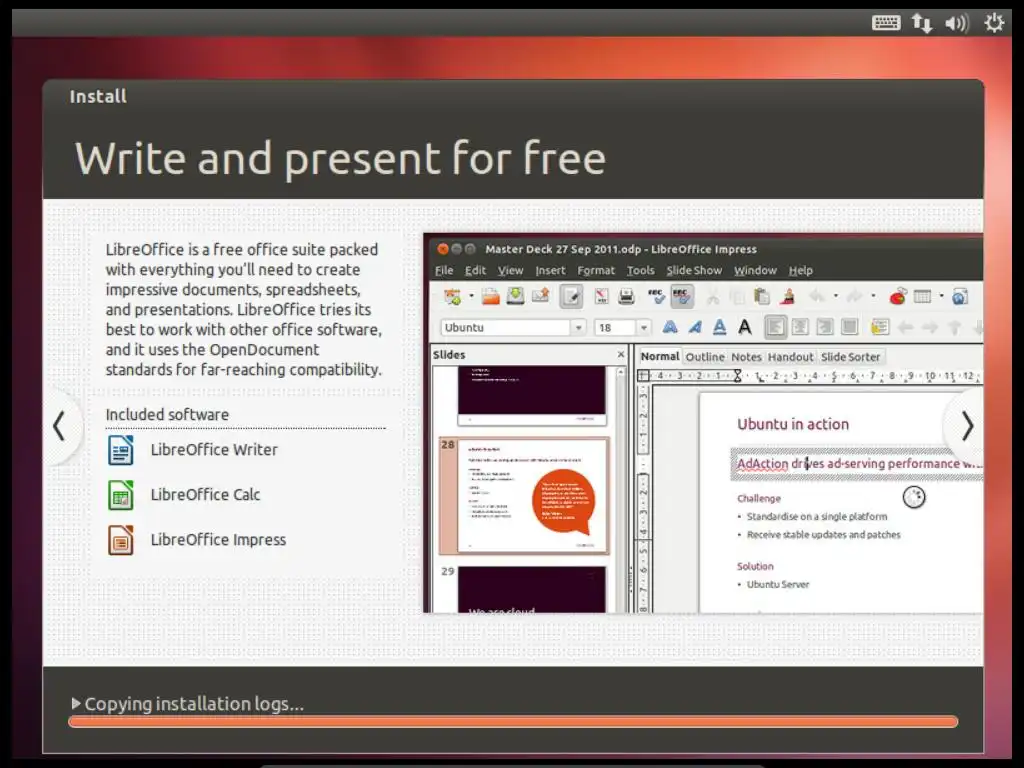Screen dimensions: 1024x768
Task: Open the Edit menu in Impress
Action: click(475, 270)
